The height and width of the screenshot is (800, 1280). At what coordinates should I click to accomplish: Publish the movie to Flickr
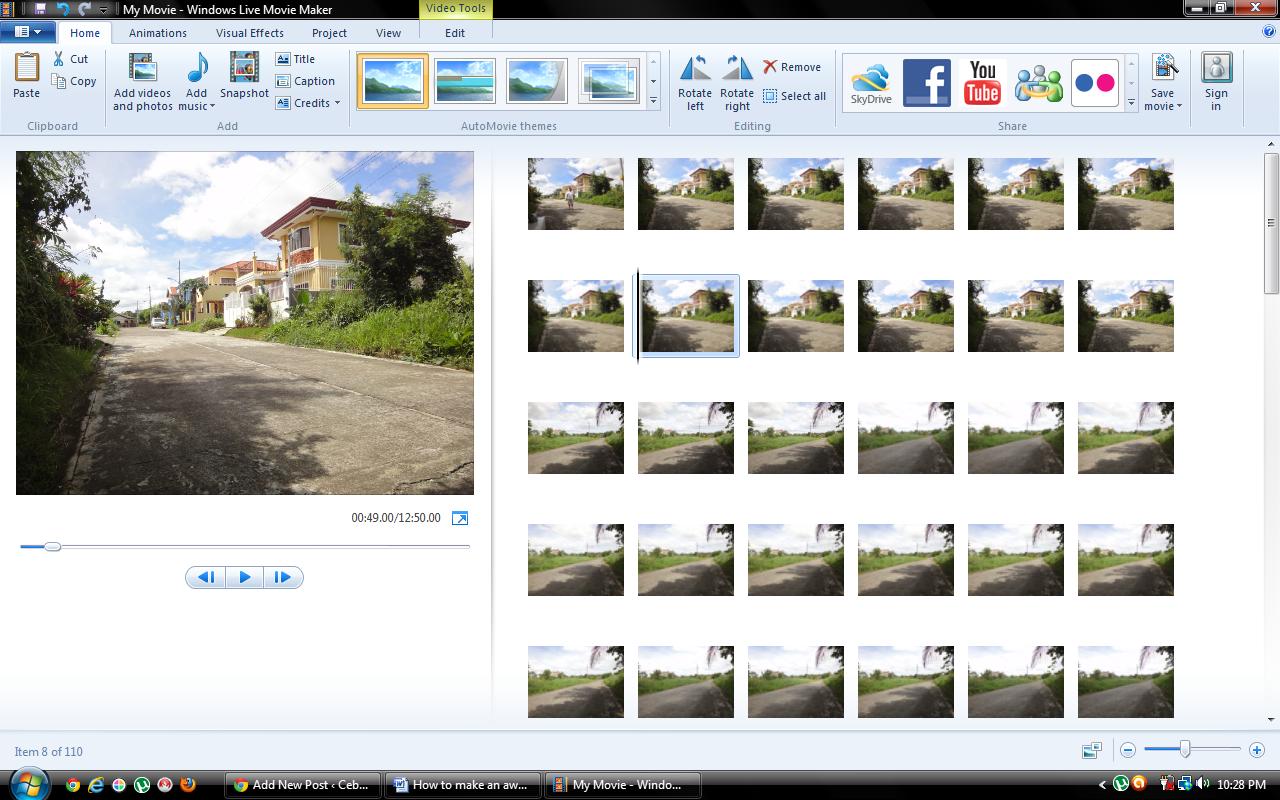[x=1094, y=82]
